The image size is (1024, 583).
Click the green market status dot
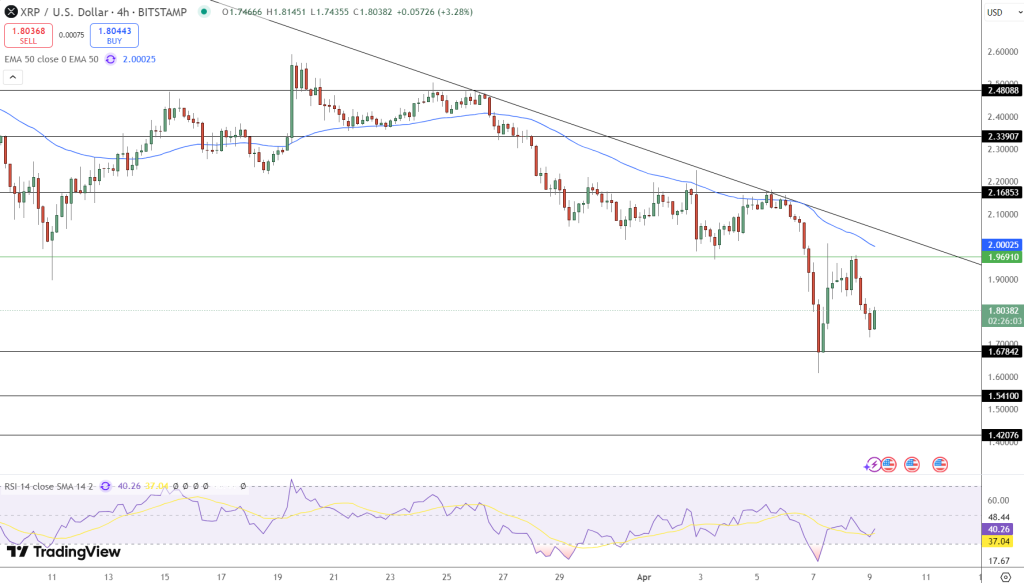point(204,12)
